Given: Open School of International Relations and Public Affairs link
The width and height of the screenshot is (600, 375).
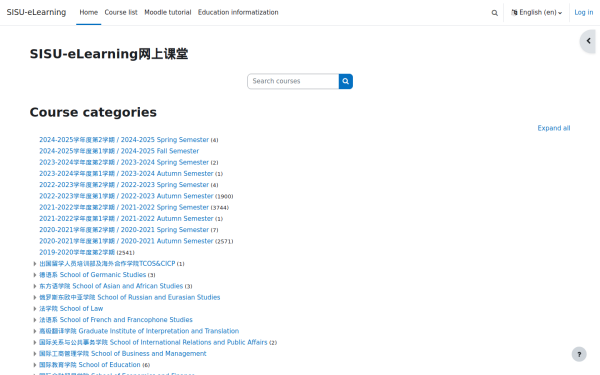Looking at the screenshot, I should pos(153,342).
